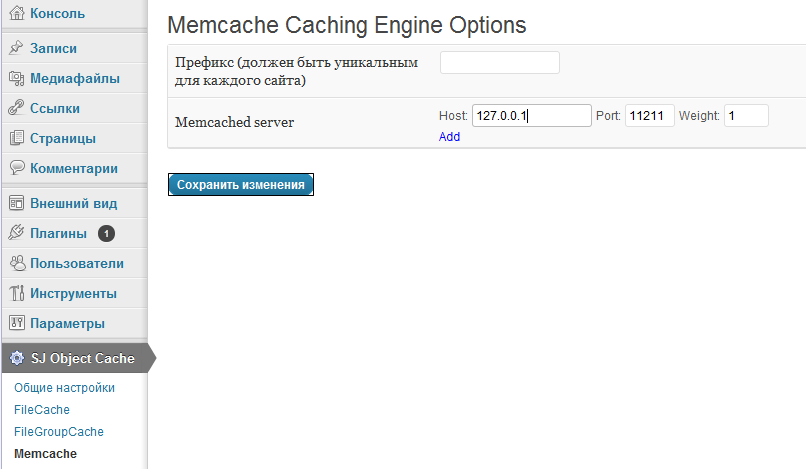This screenshot has height=469, width=806.
Task: Click the Комментарии speech bubble icon
Action: tap(16, 168)
